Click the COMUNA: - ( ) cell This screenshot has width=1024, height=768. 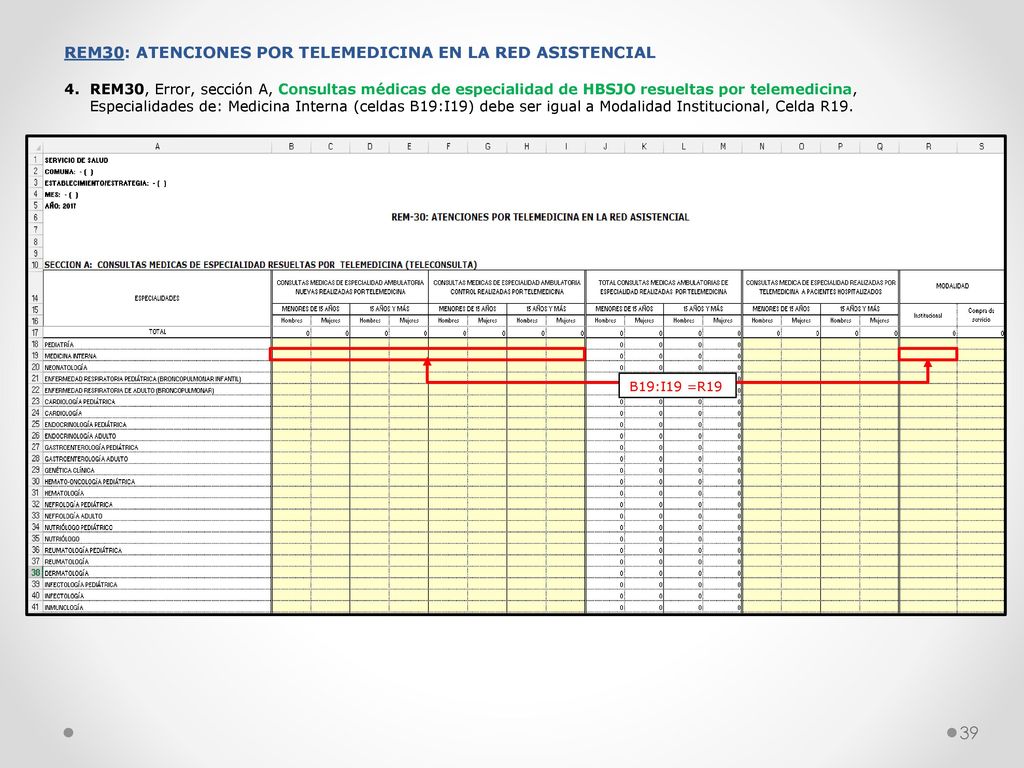(x=69, y=172)
